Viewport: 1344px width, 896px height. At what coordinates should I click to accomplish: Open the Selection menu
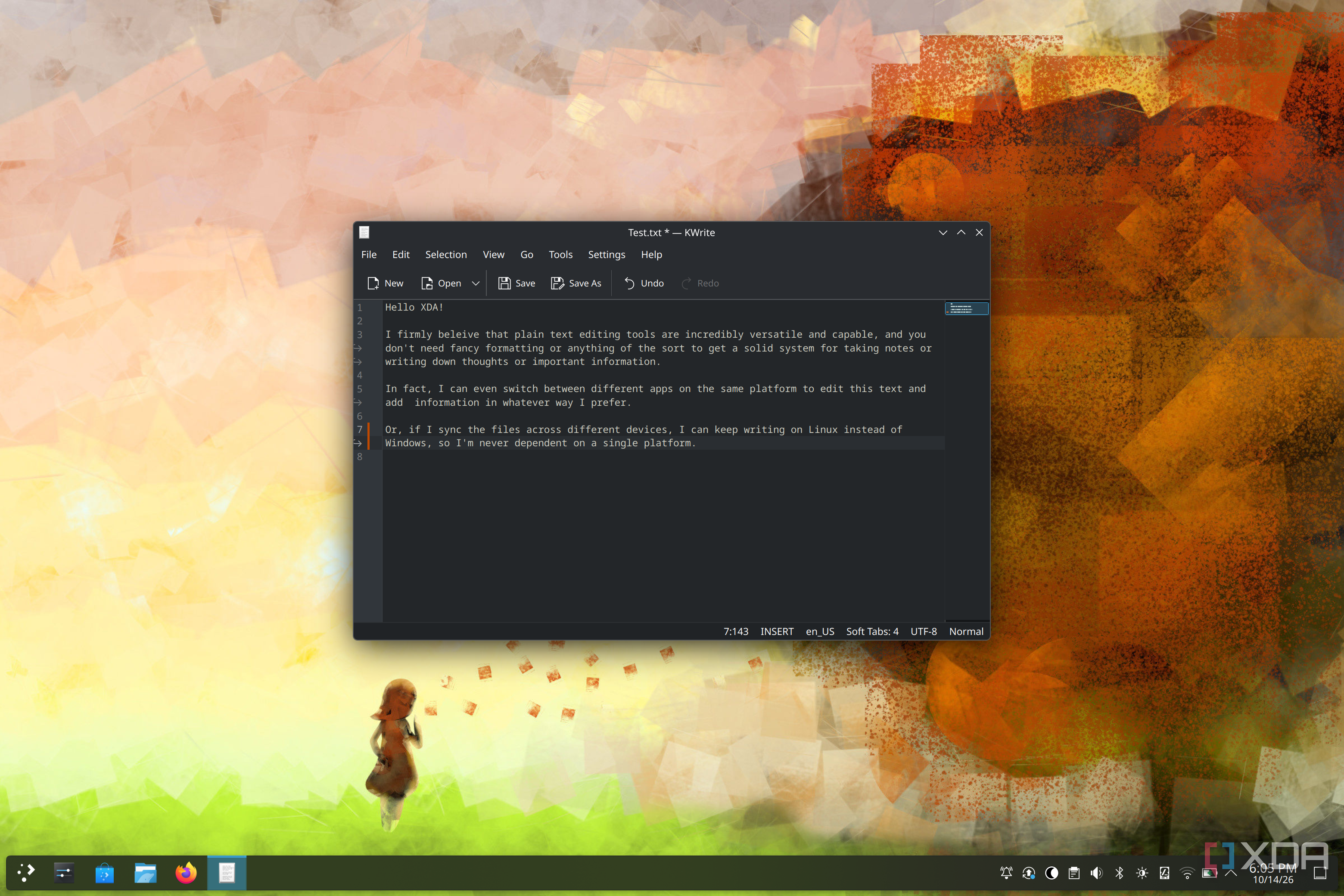tap(446, 255)
